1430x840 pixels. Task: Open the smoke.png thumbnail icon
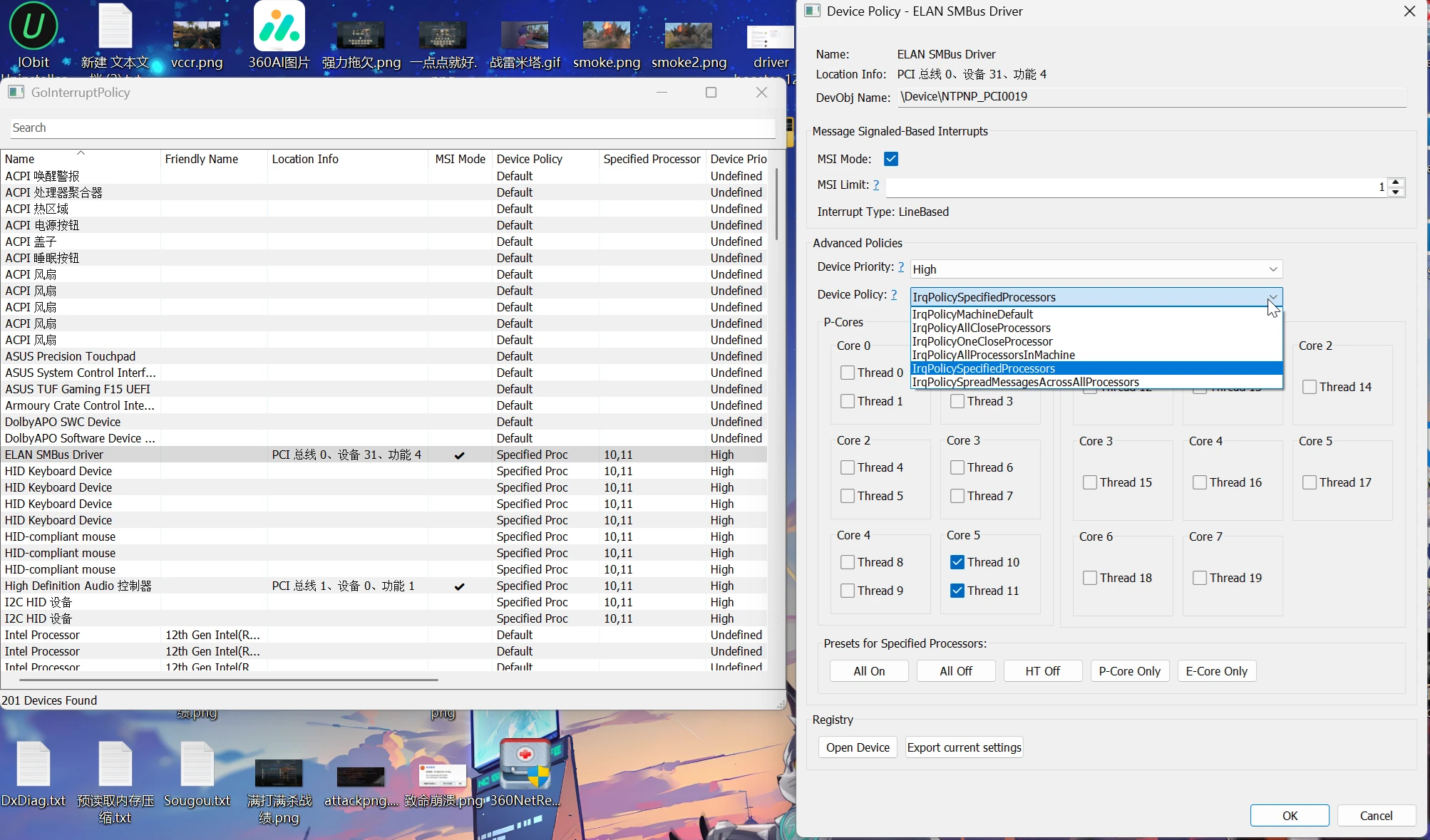[606, 36]
